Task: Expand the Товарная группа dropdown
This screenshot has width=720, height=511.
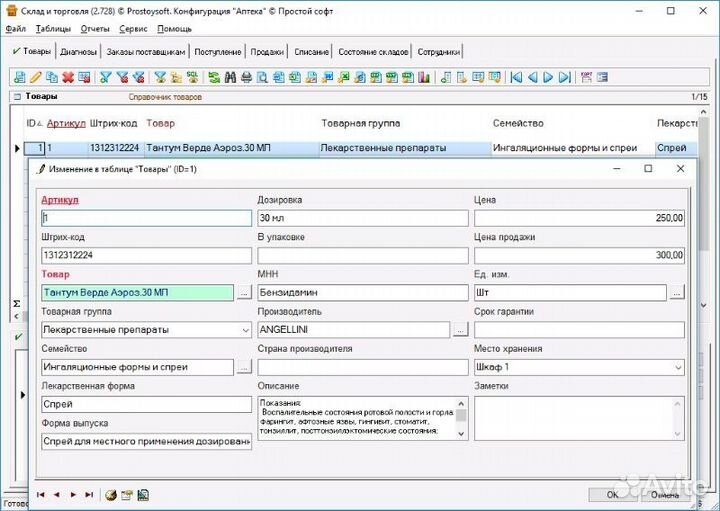Action: (x=245, y=329)
